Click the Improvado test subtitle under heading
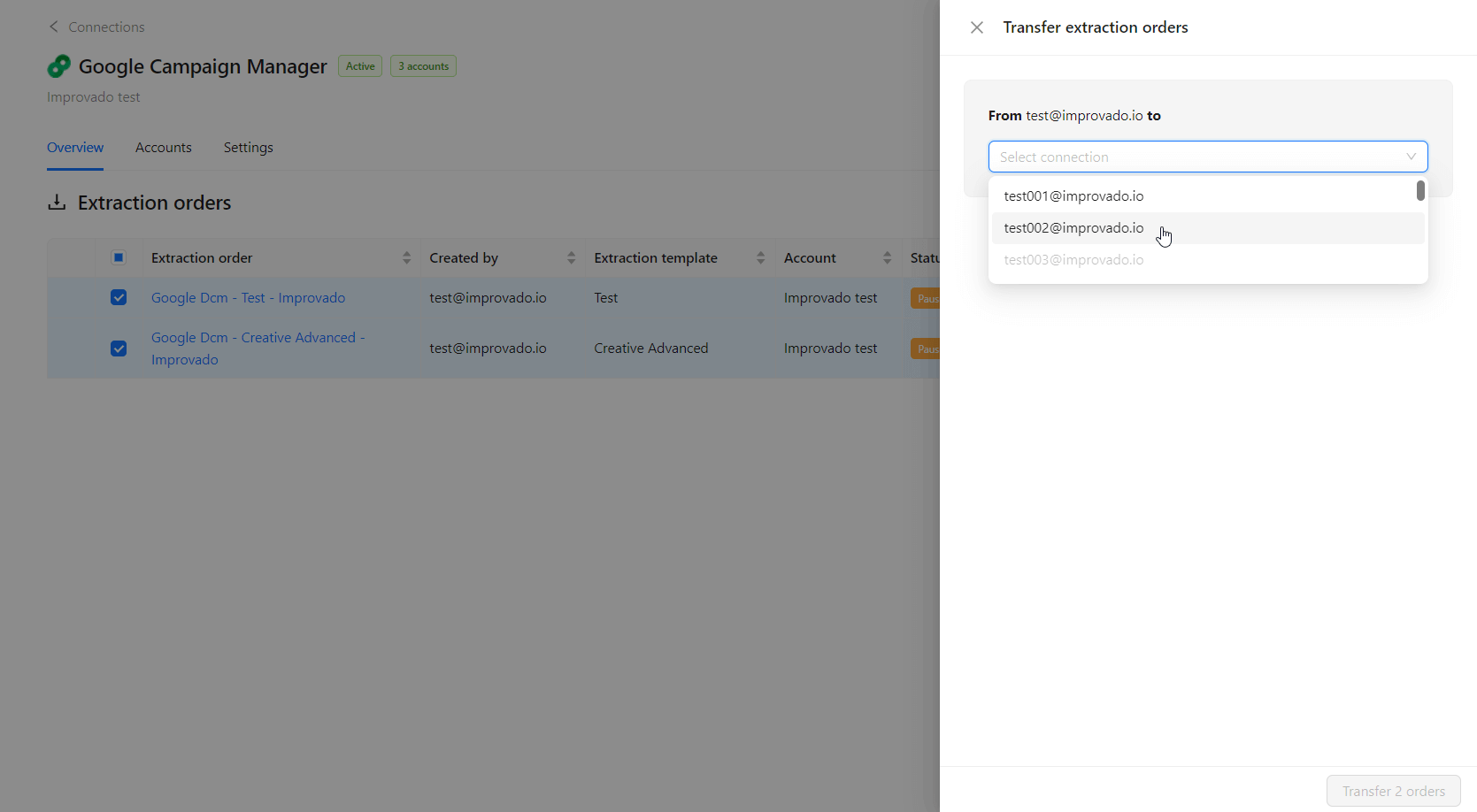The width and height of the screenshot is (1477, 812). pyautogui.click(x=94, y=97)
